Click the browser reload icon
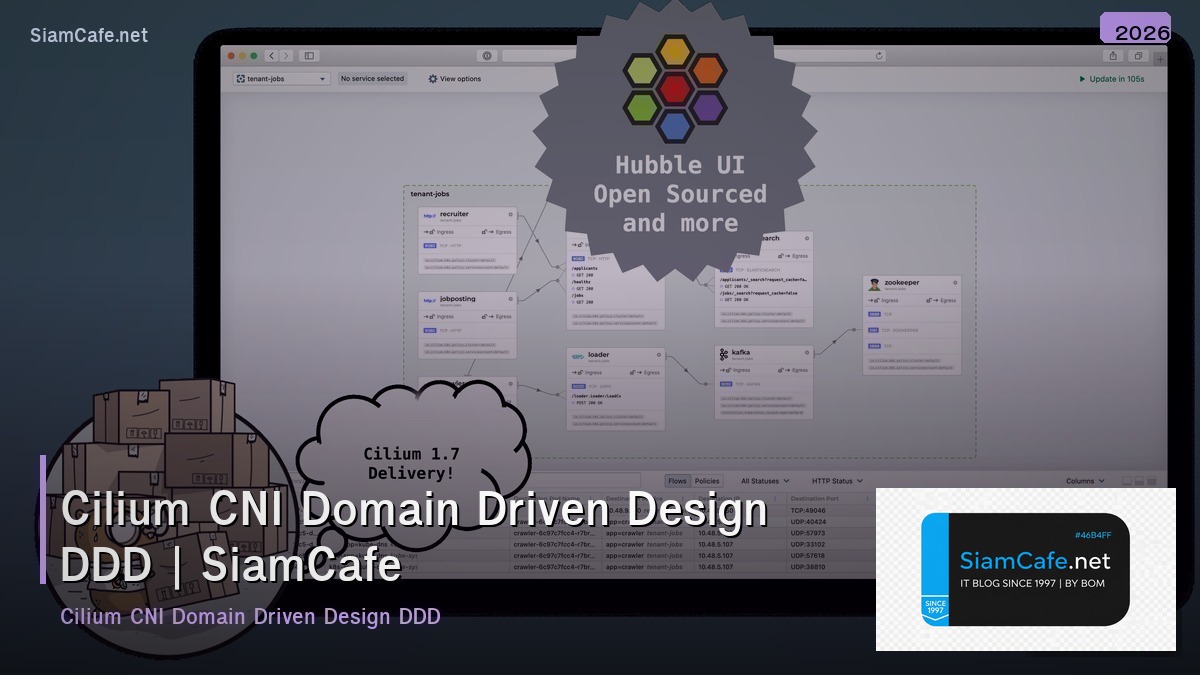 [x=880, y=56]
